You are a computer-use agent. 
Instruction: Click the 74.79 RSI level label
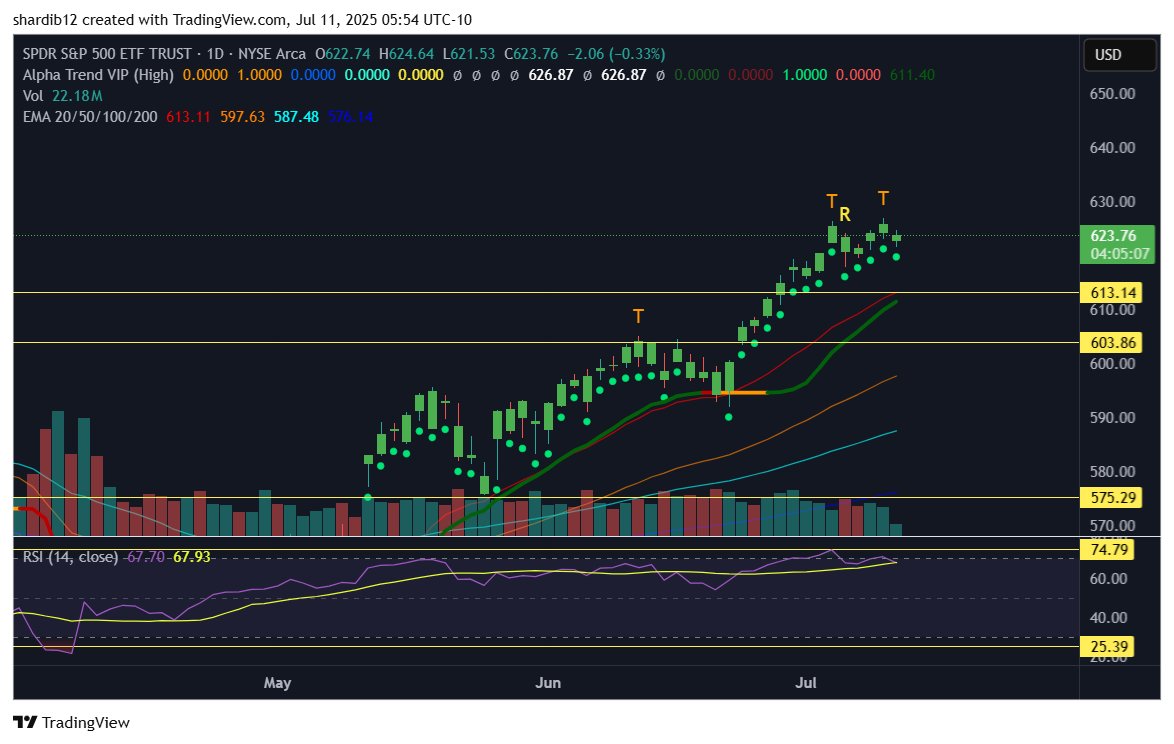pos(1108,550)
